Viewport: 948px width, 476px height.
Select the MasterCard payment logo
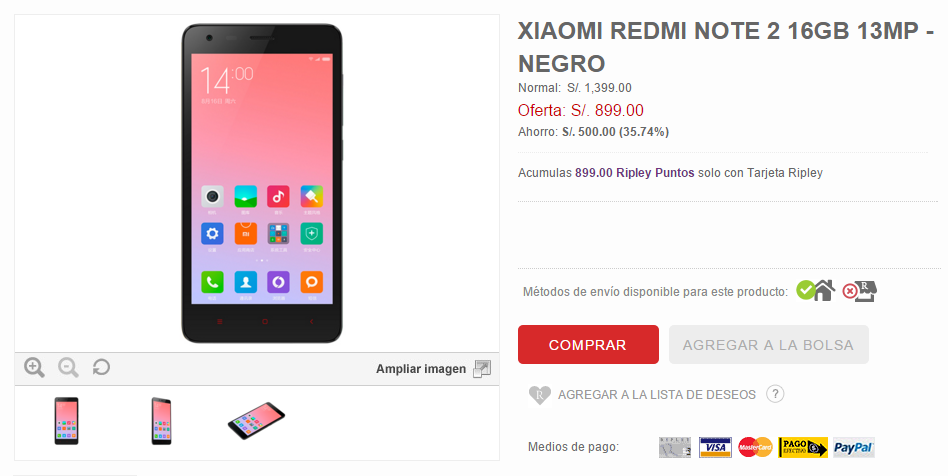tap(755, 448)
